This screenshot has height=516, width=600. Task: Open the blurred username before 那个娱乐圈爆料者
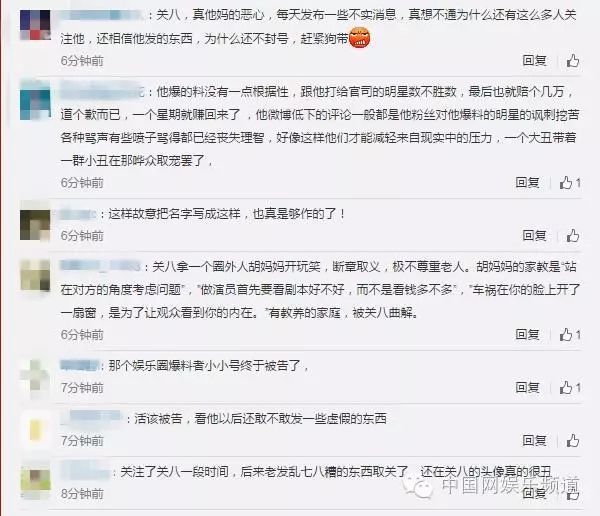point(80,365)
